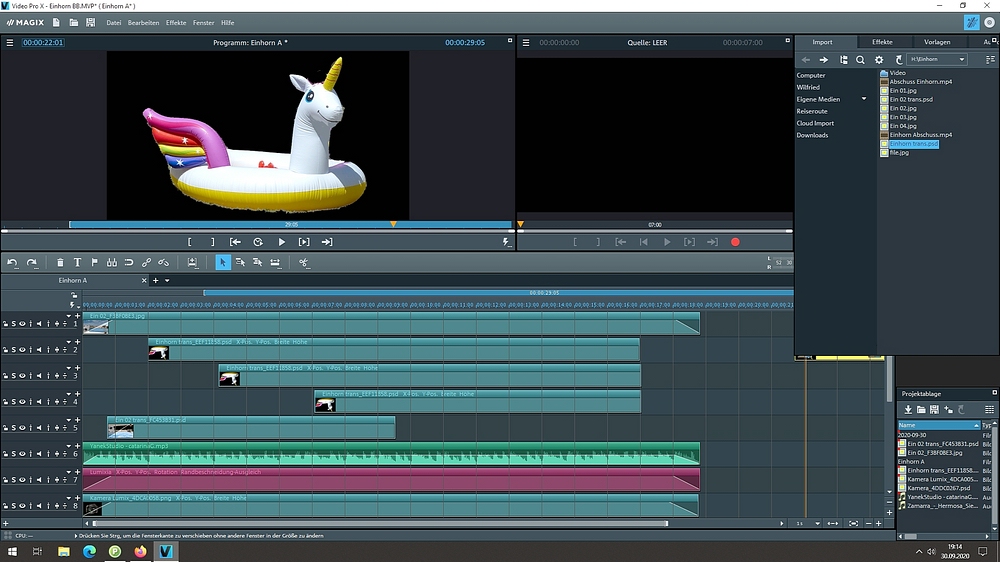Select Reiseroute in the Import sidebar
This screenshot has width=1000, height=562.
coord(812,111)
